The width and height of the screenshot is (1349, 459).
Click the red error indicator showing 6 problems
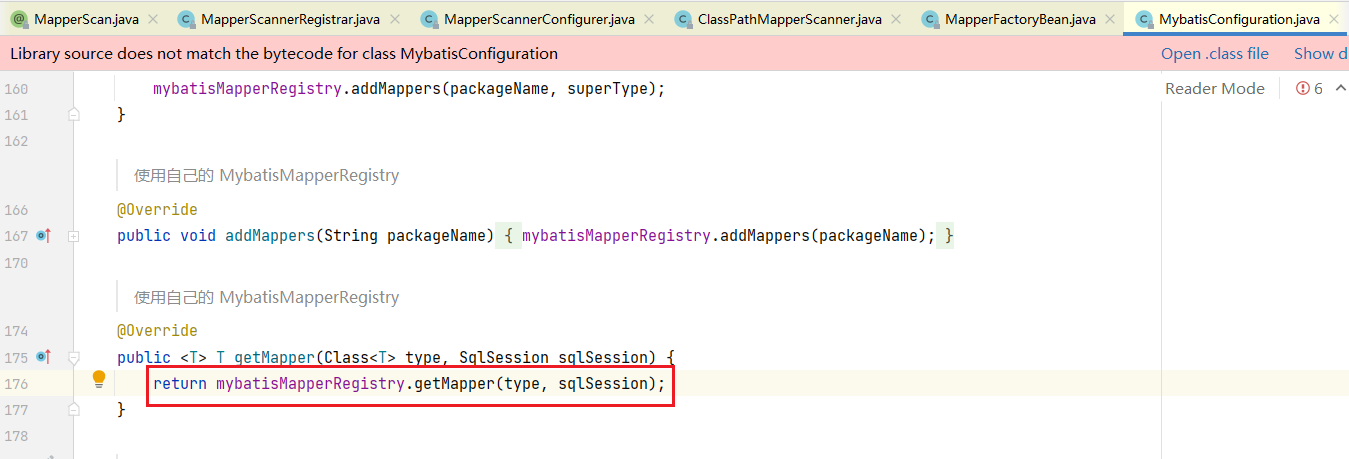click(1309, 89)
